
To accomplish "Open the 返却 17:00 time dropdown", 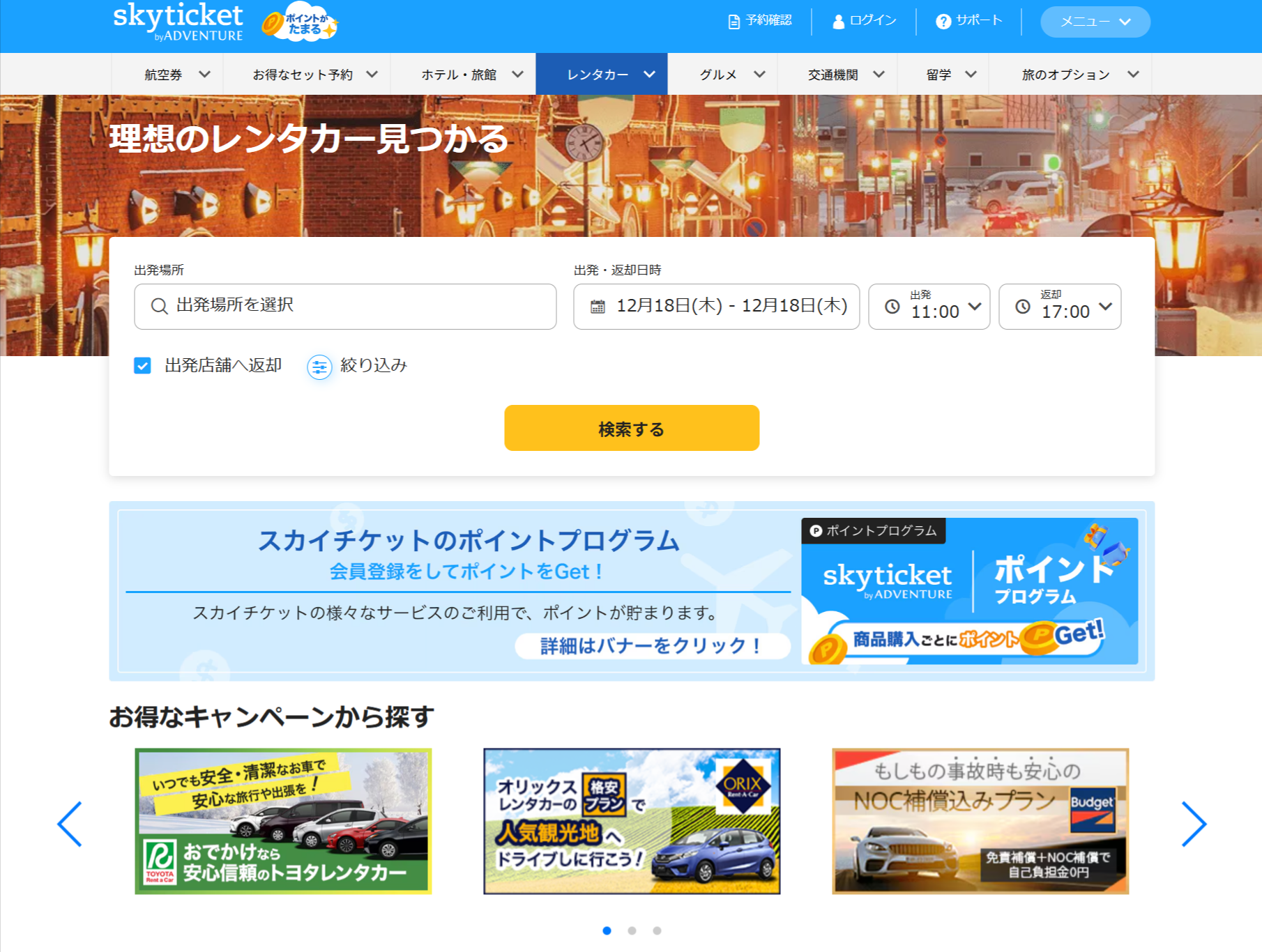I will (x=1059, y=307).
